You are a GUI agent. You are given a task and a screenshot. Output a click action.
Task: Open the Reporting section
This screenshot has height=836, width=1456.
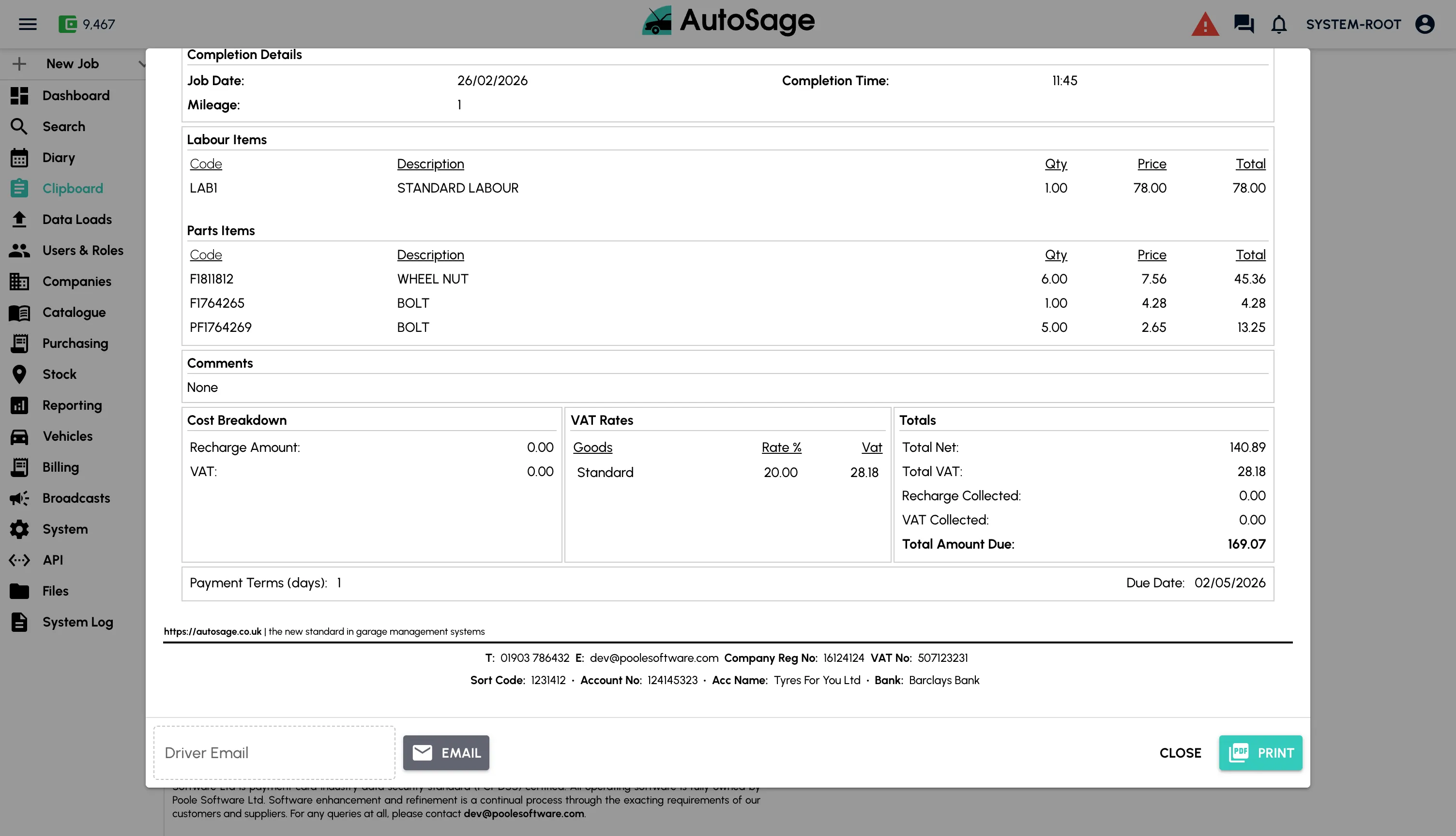[73, 405]
